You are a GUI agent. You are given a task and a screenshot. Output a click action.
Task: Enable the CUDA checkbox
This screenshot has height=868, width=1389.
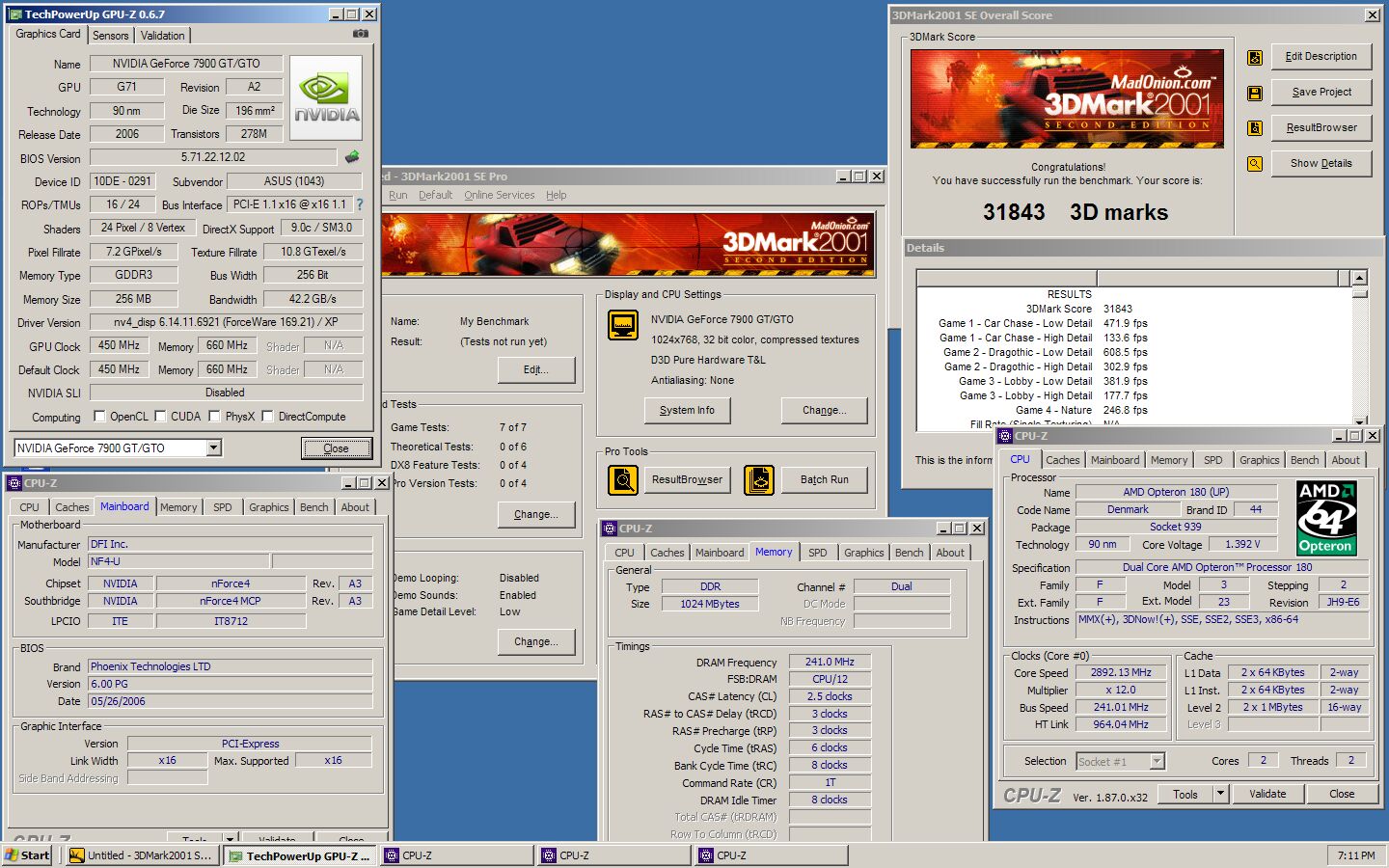[x=160, y=417]
